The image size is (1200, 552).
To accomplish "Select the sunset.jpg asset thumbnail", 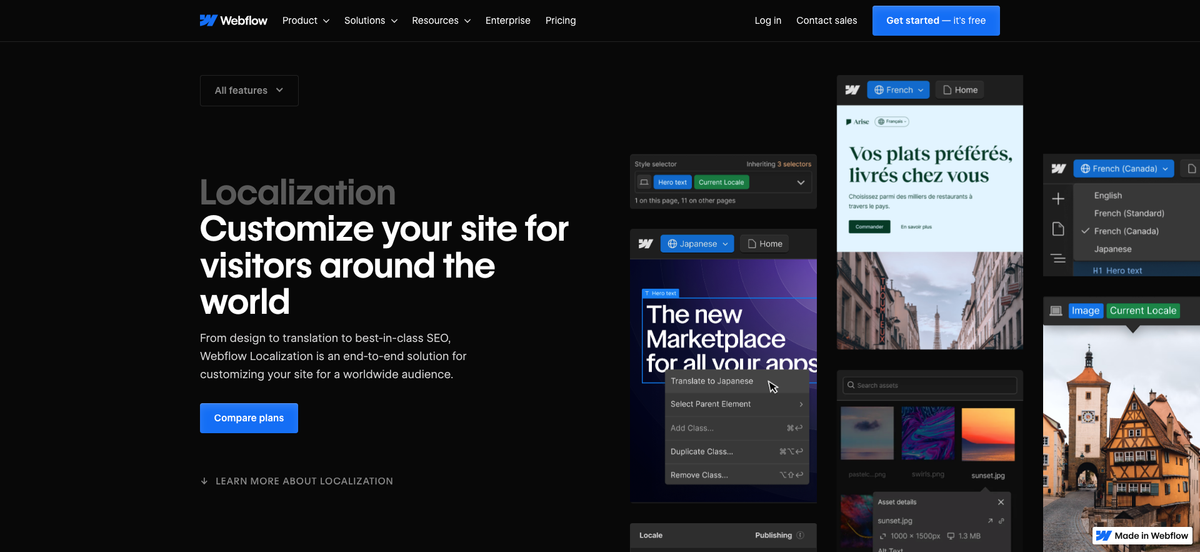I will (x=987, y=434).
